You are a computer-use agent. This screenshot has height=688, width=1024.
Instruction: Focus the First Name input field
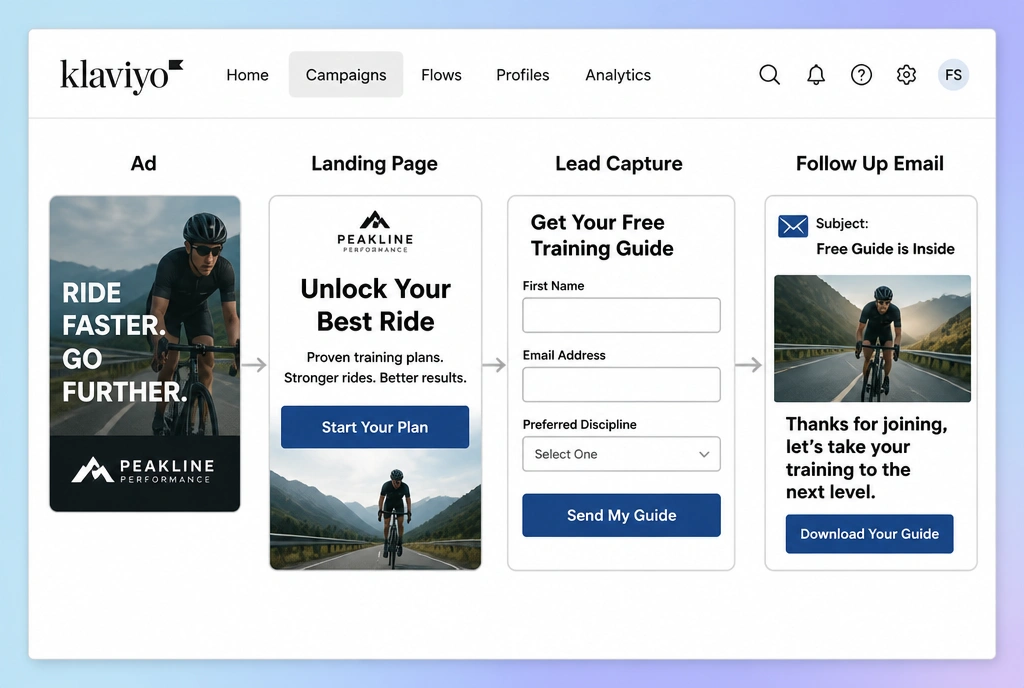[x=621, y=315]
